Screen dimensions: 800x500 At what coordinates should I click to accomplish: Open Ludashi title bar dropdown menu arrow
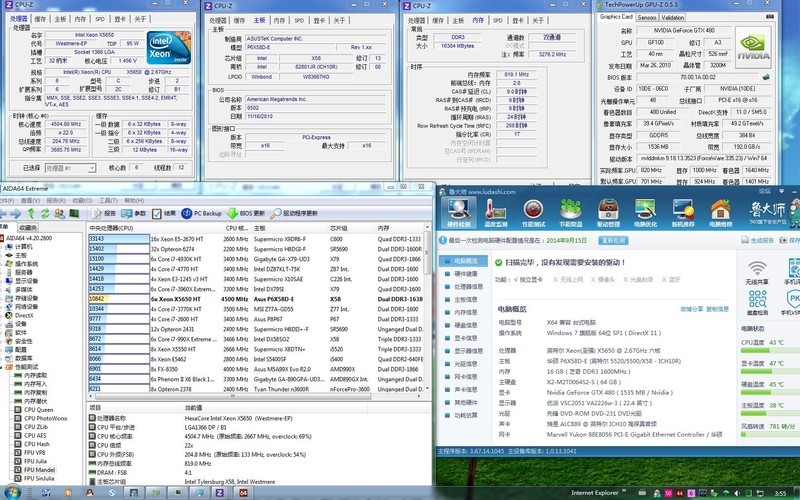pos(781,191)
